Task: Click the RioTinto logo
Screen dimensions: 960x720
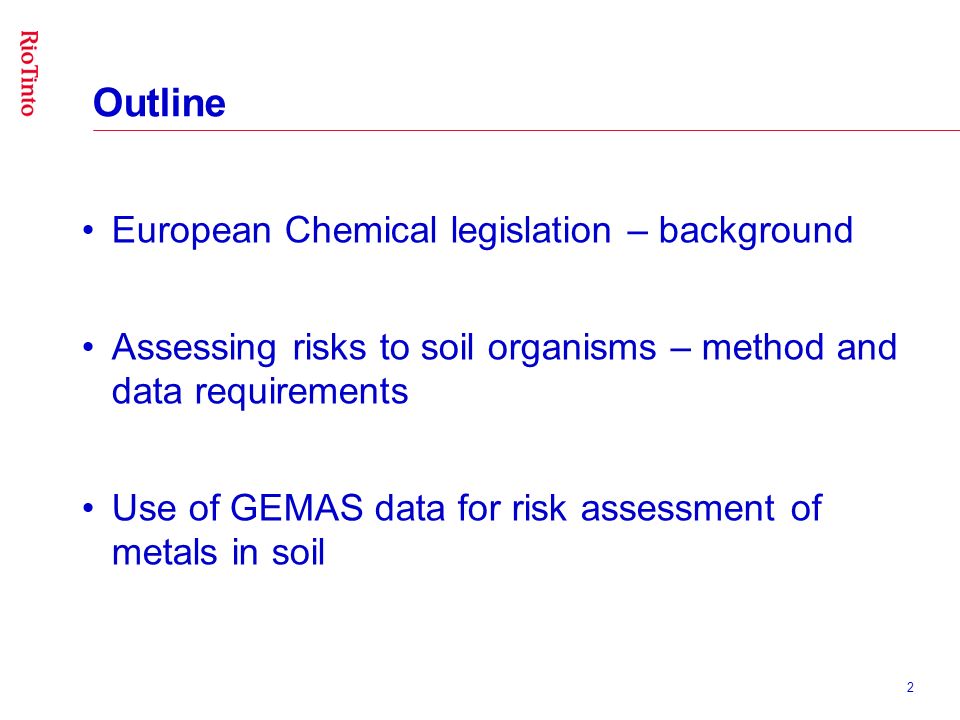Action: [x=28, y=73]
